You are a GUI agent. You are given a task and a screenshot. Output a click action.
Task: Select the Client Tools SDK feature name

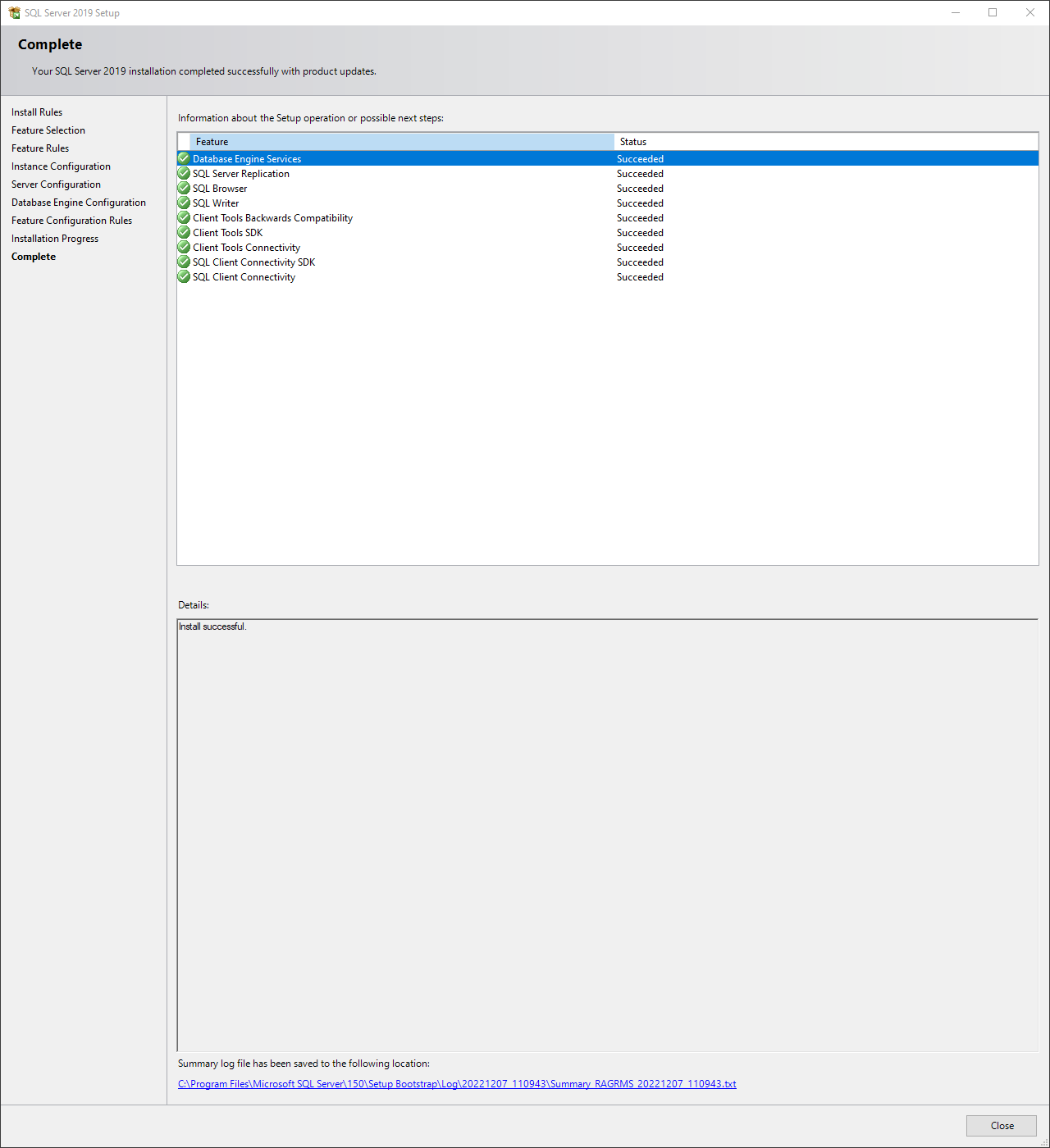click(x=227, y=233)
